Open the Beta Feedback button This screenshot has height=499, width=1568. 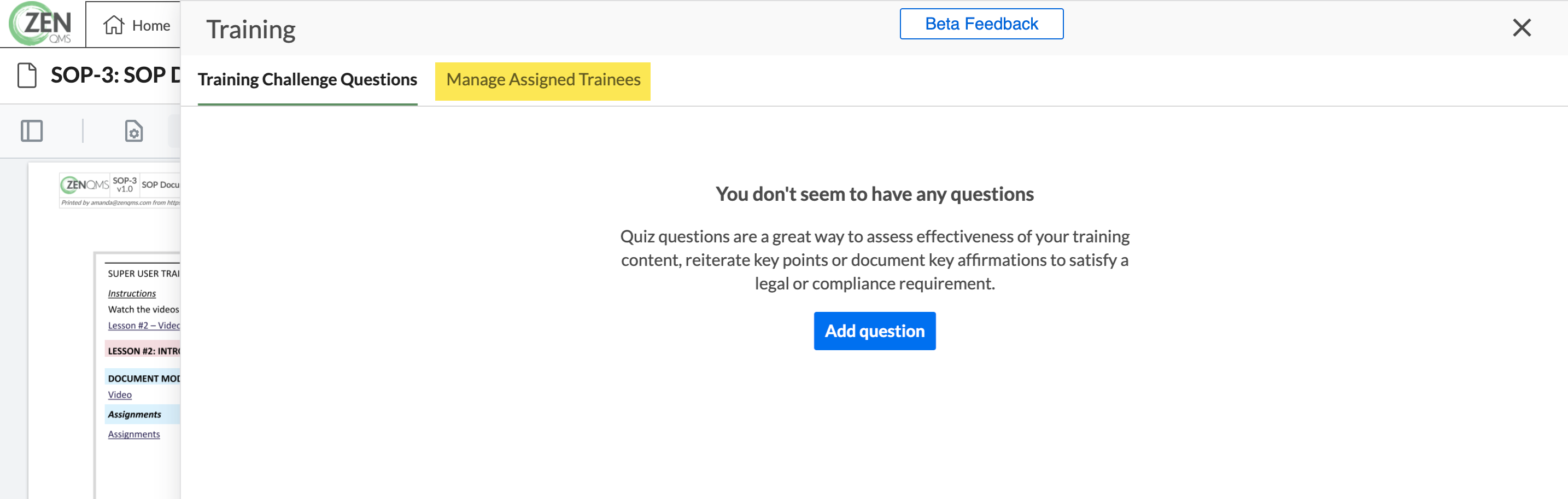coord(981,24)
